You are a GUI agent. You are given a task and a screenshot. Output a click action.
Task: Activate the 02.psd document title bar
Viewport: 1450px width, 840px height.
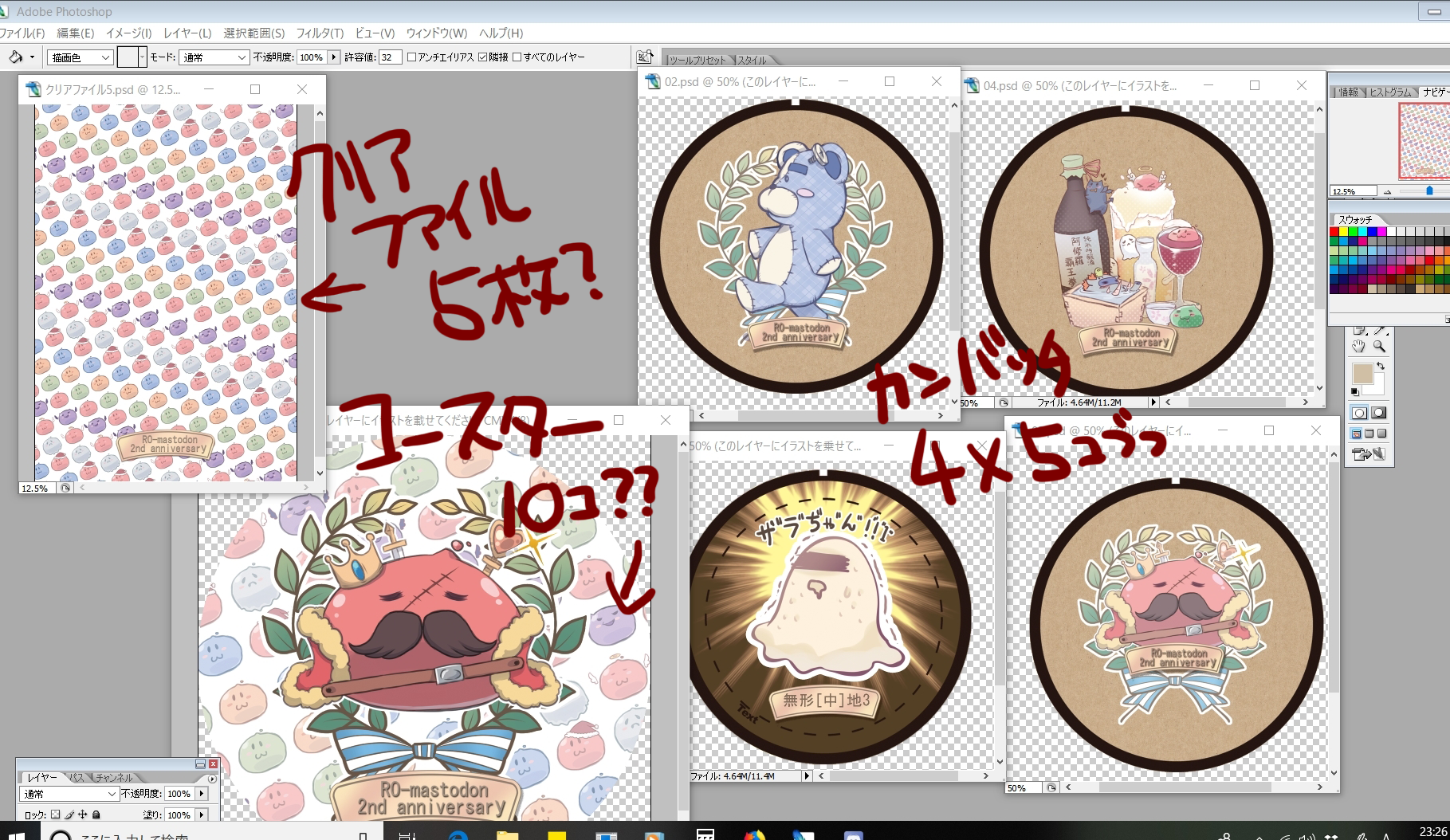pos(799,82)
